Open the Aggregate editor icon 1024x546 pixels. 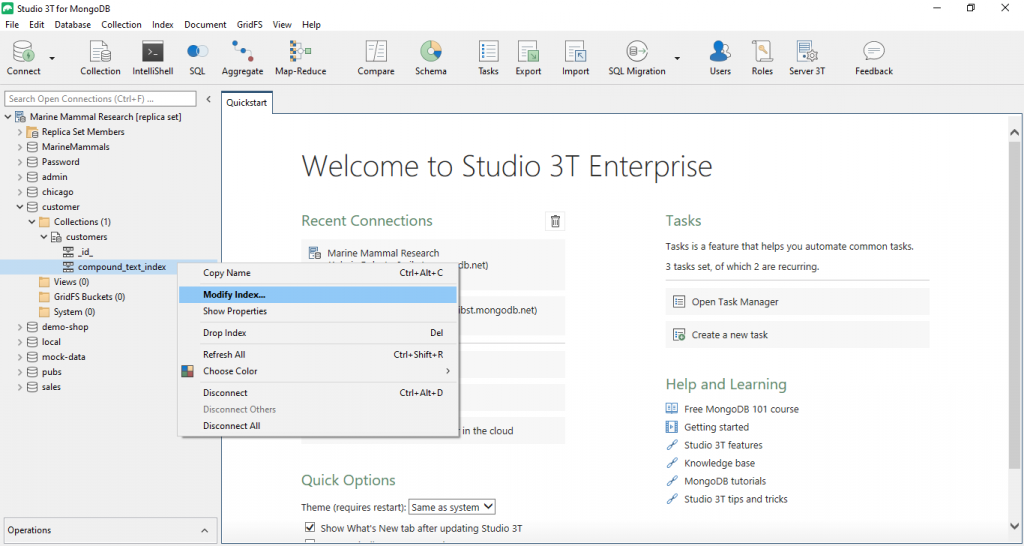242,57
